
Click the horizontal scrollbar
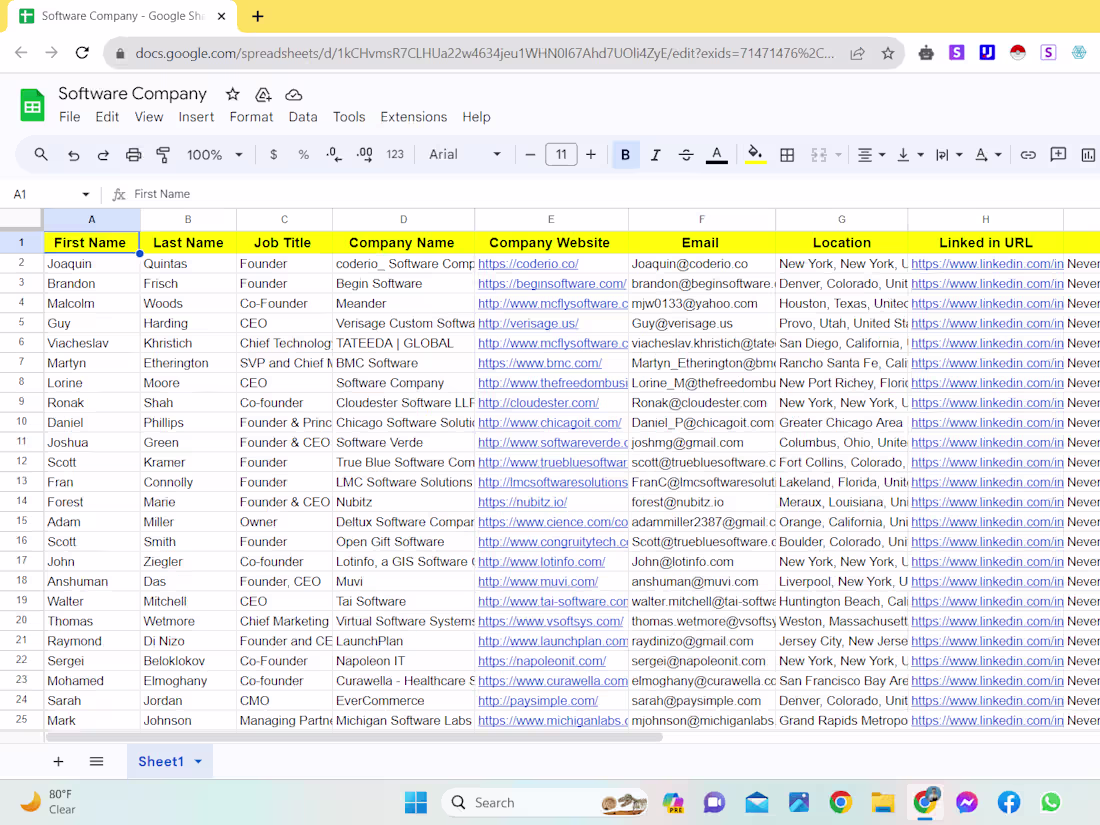(x=354, y=737)
